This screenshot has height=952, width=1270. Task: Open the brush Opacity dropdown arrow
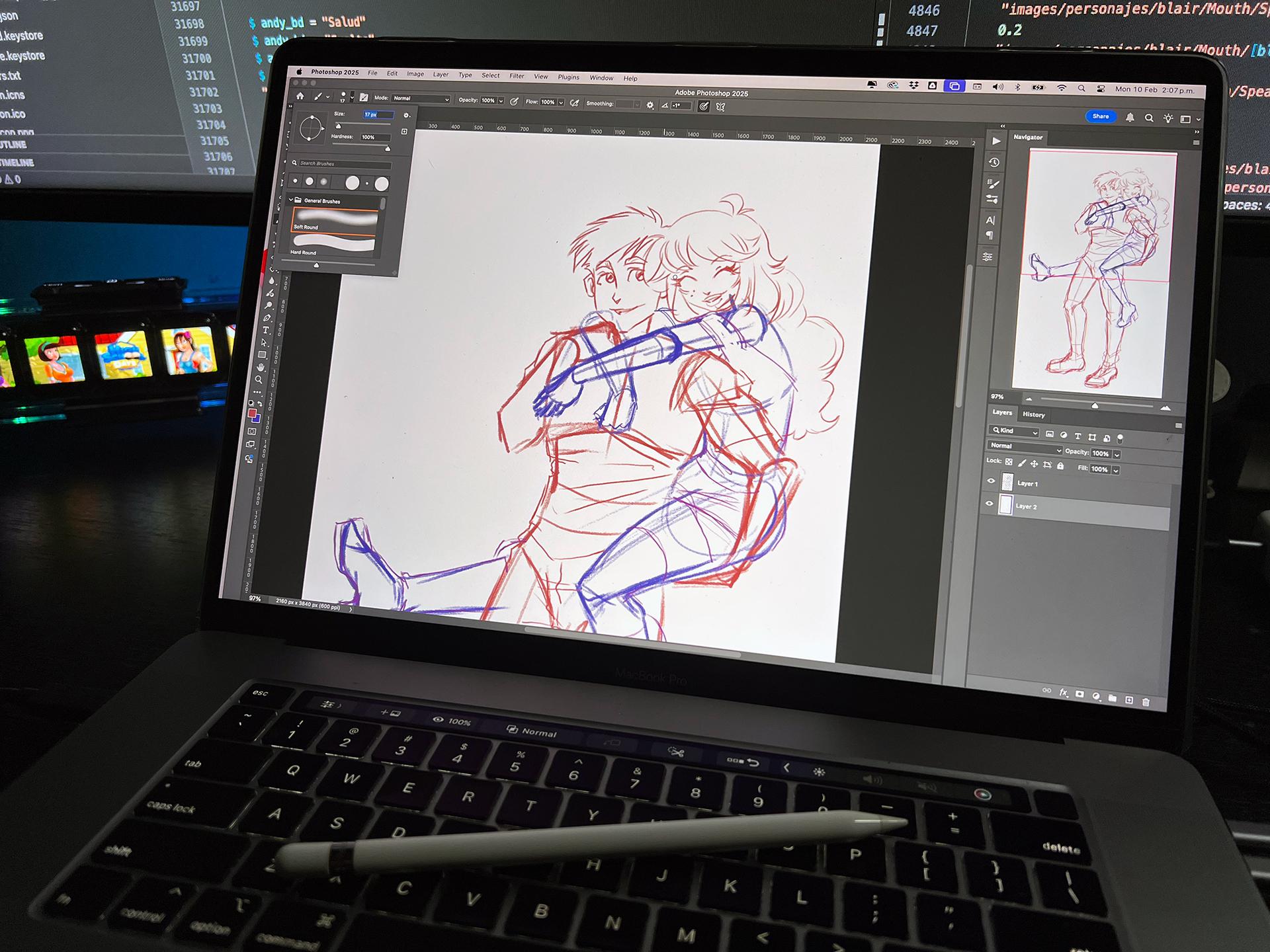tap(501, 101)
